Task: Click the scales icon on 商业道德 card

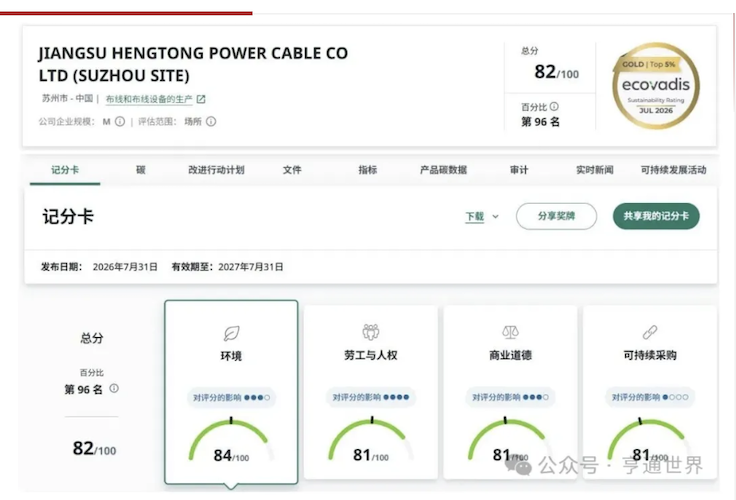Action: [510, 332]
